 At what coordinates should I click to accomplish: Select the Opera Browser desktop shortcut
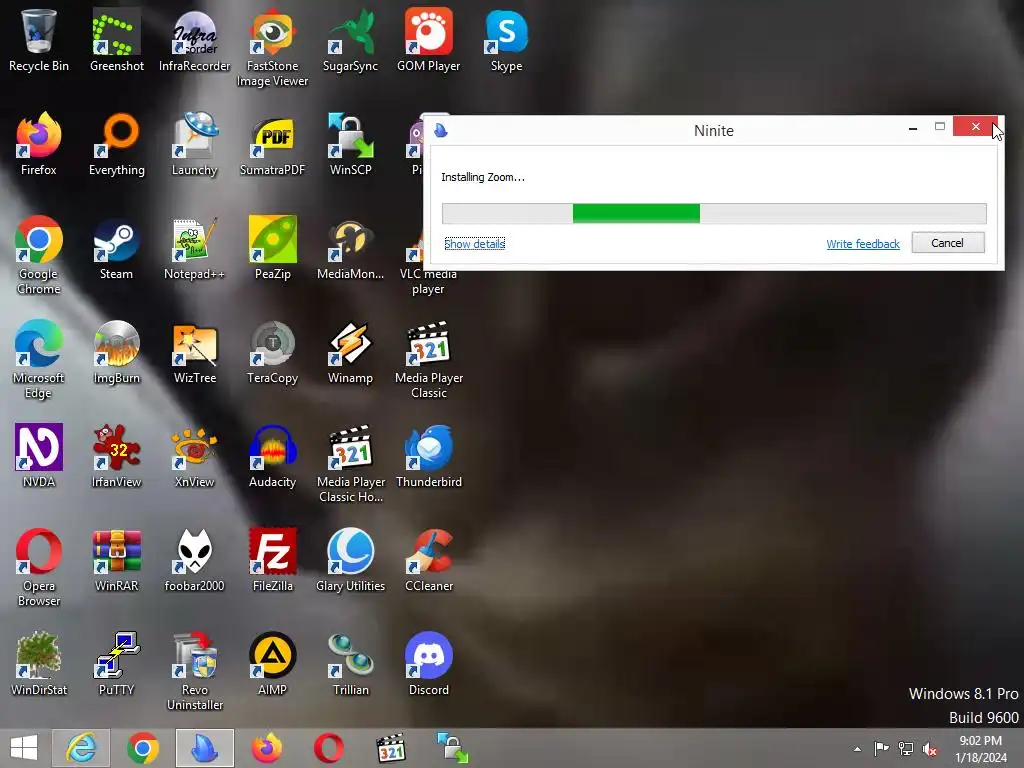tap(39, 567)
